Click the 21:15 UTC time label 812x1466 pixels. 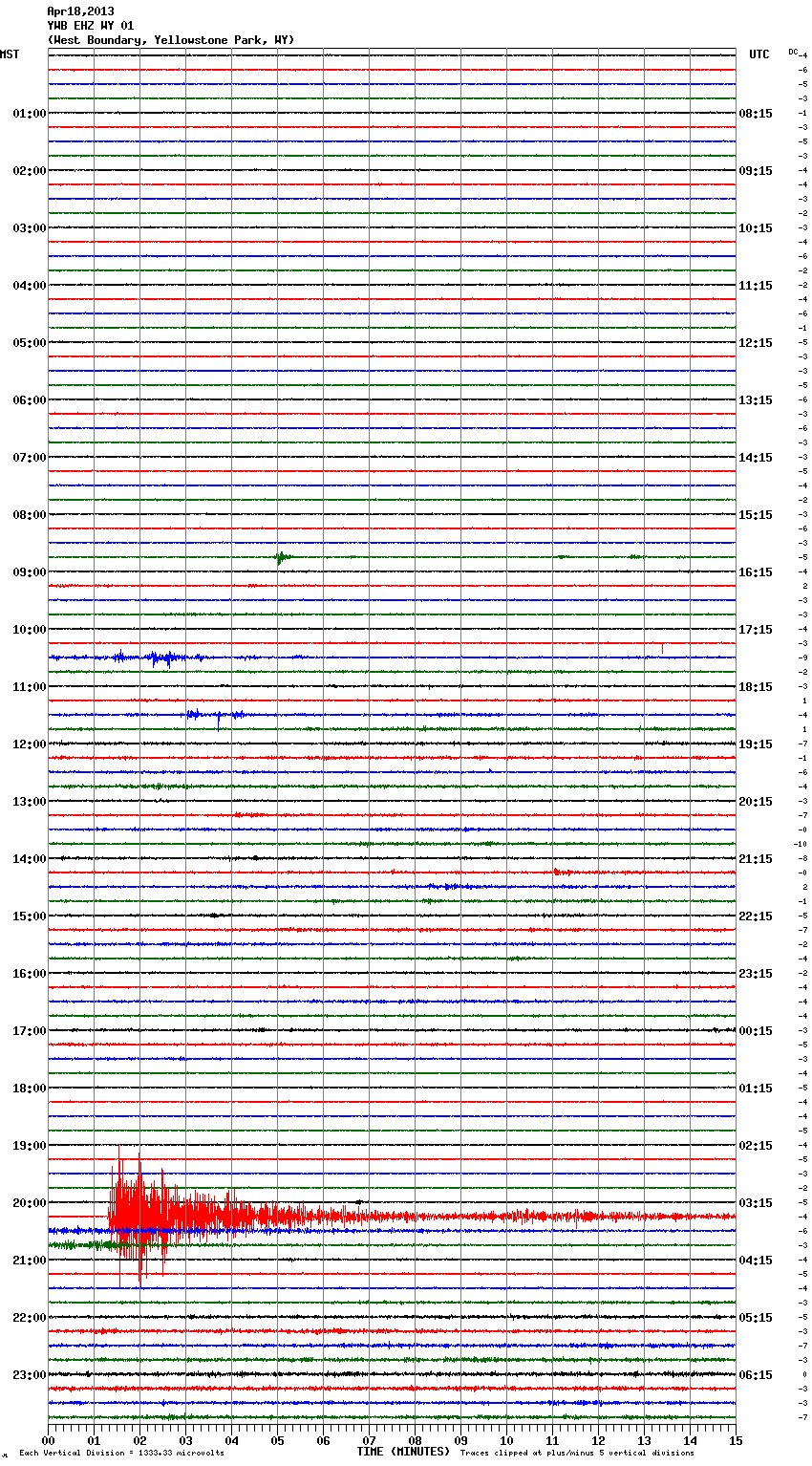point(756,859)
